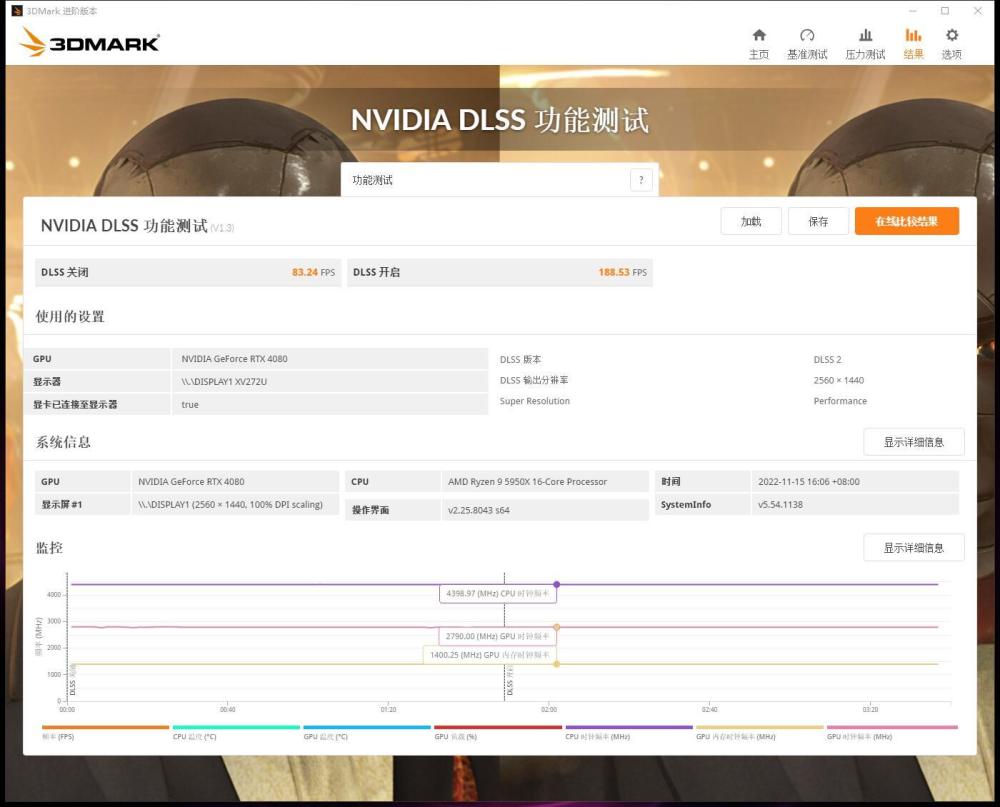Click the 保存 save button

click(x=818, y=221)
